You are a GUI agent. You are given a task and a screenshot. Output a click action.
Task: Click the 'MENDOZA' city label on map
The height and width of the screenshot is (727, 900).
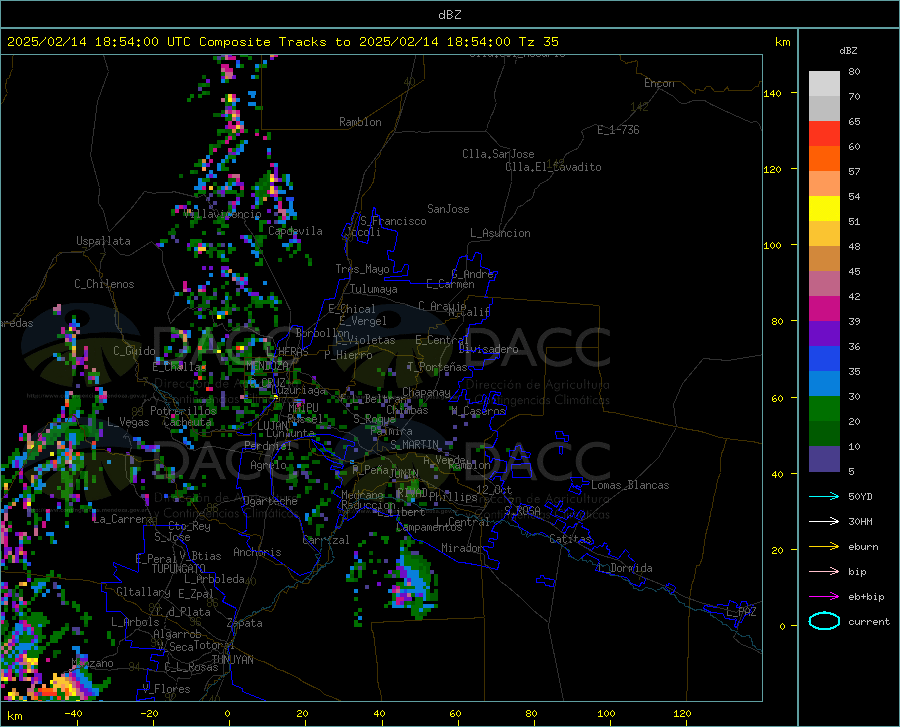tap(267, 366)
